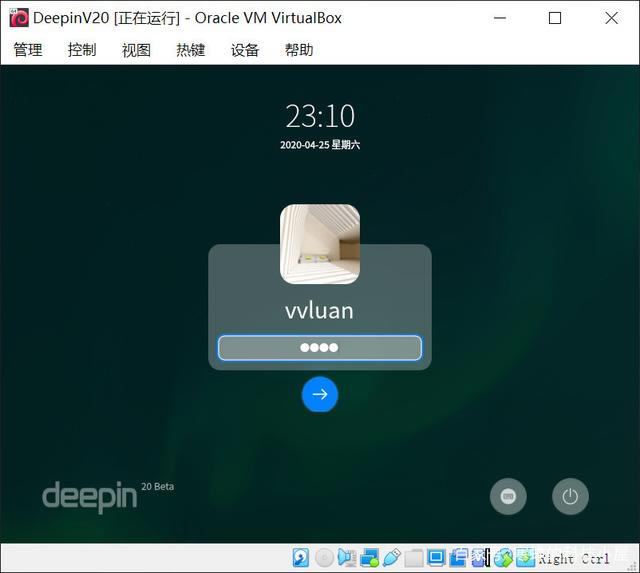This screenshot has height=573, width=640.
Task: Click the shared folders status icon
Action: [x=414, y=558]
